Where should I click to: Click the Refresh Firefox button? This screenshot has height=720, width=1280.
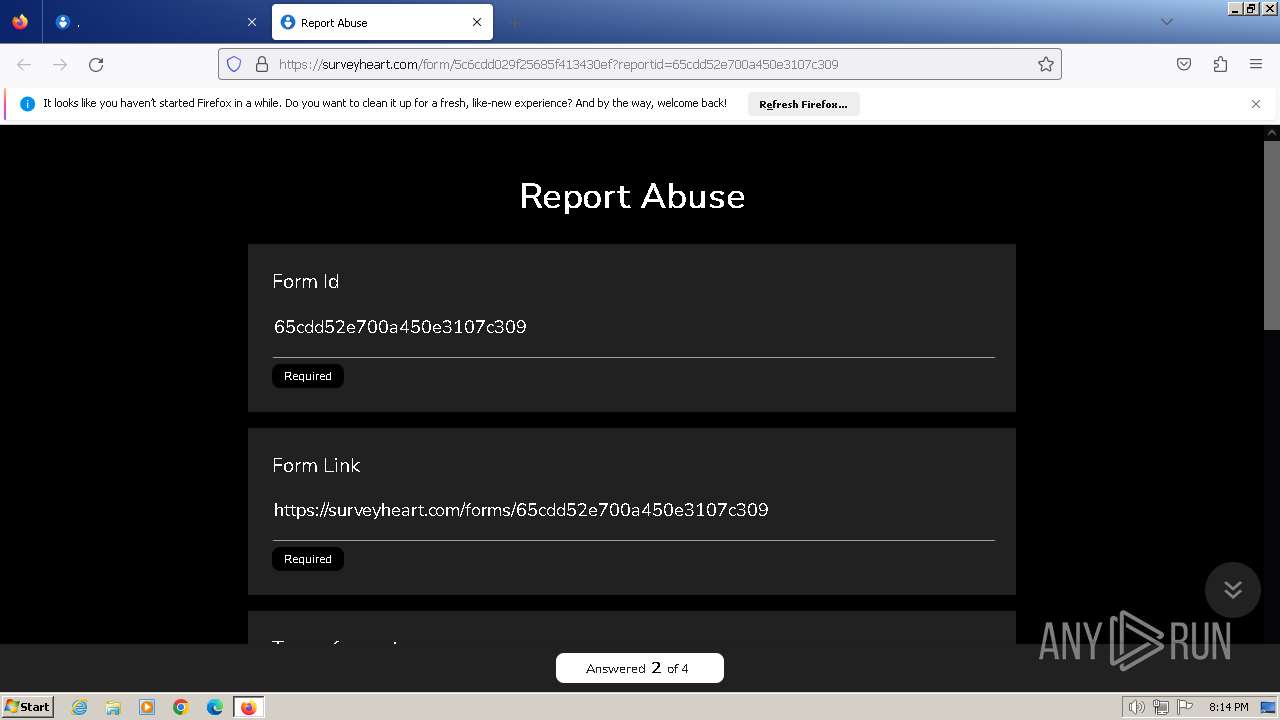(x=803, y=104)
